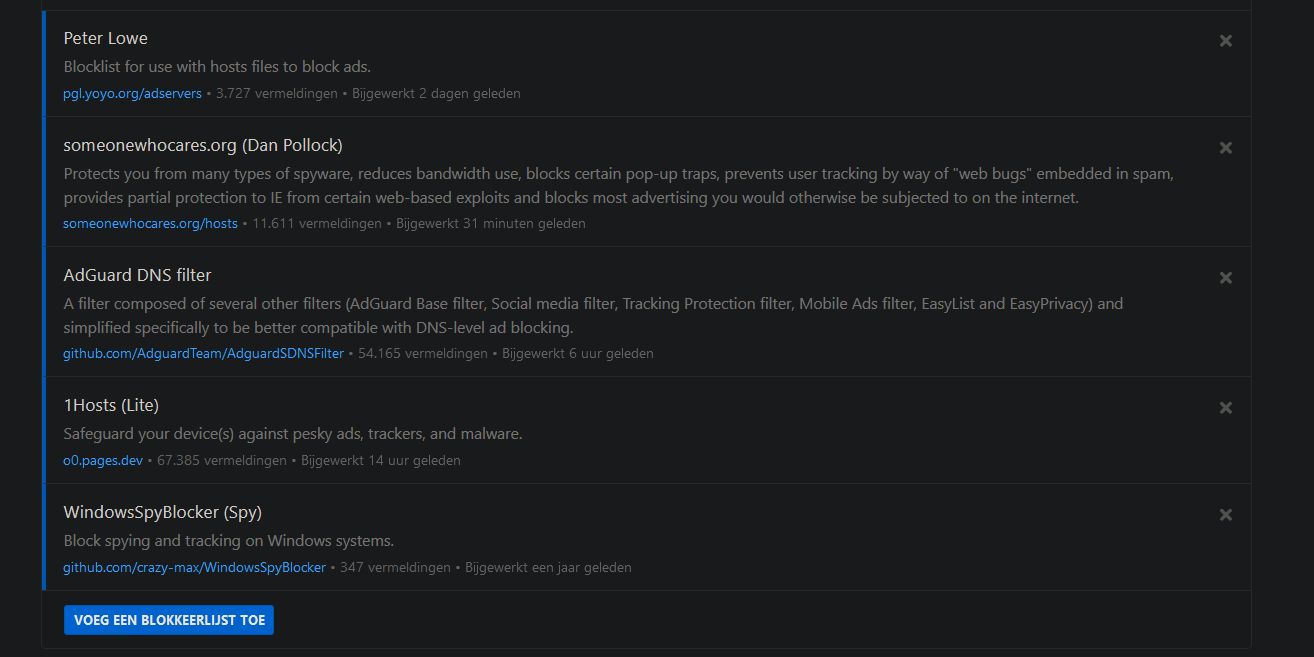Viewport: 1314px width, 657px height.
Task: Select the WindowsSpyBlocker (Spy) title
Action: 162,512
